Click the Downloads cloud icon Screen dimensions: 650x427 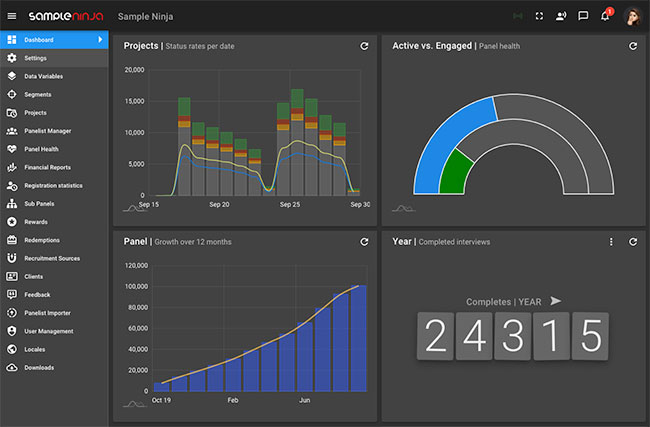pos(12,367)
